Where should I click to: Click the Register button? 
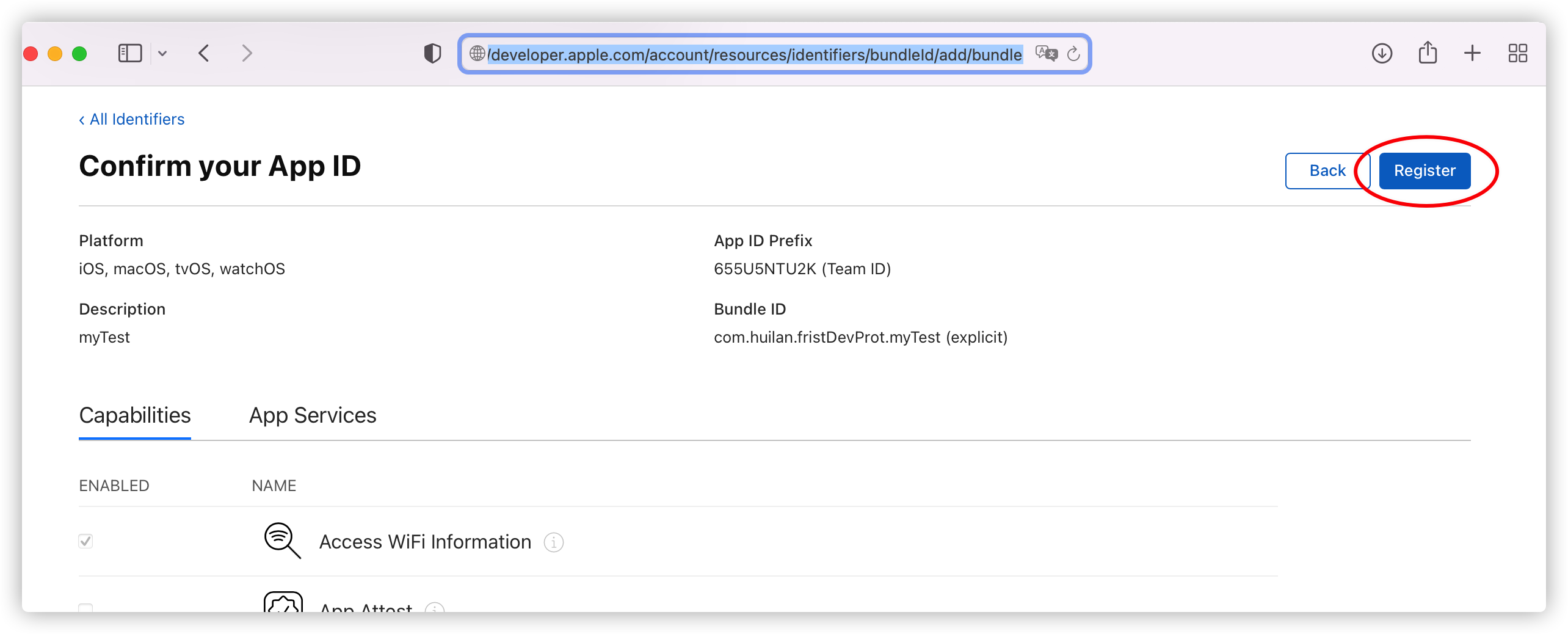(1425, 170)
